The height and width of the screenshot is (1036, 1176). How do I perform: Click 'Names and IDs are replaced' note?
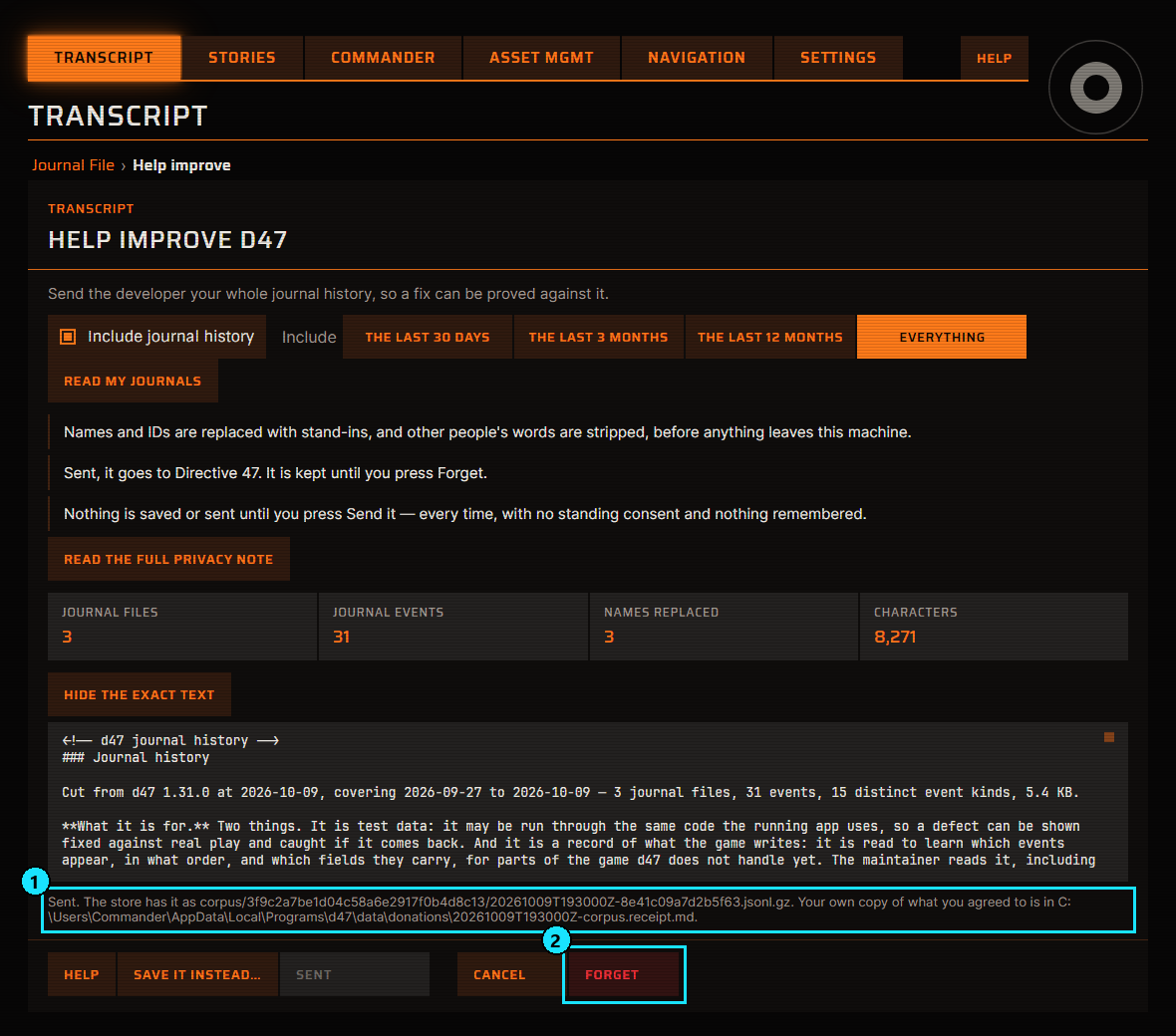pos(487,432)
